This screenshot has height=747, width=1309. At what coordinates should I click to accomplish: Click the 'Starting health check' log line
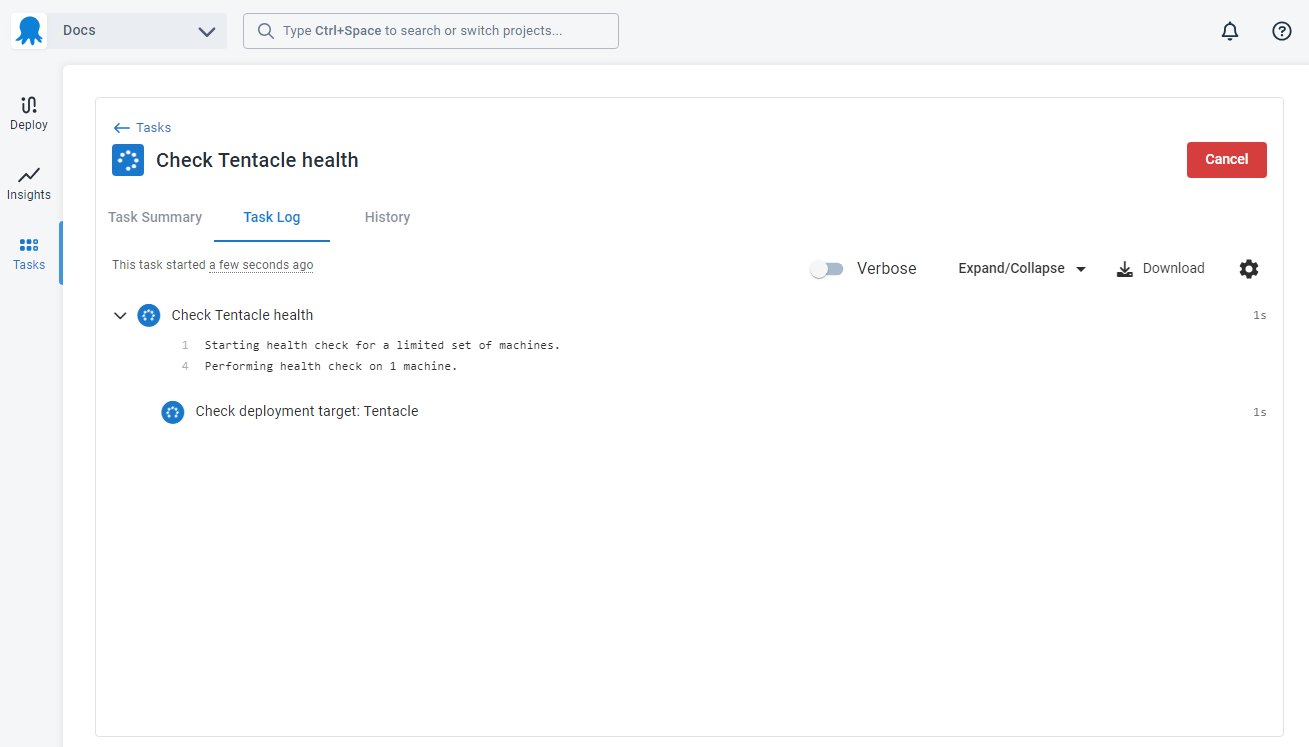[382, 345]
